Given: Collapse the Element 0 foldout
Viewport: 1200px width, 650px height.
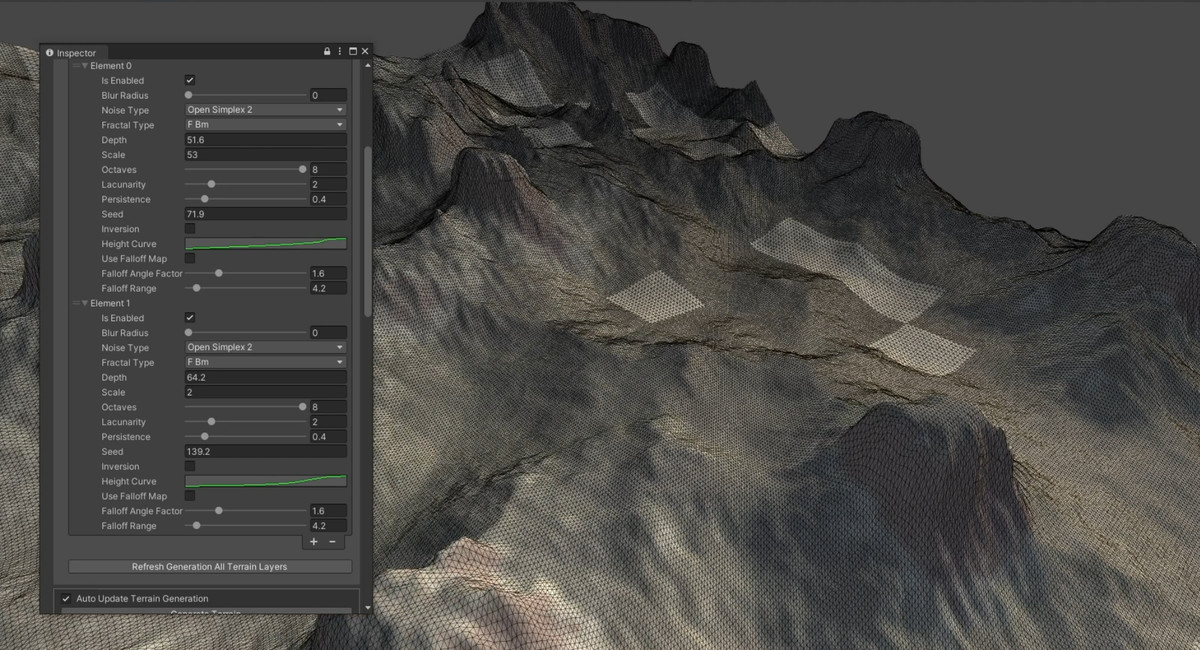Looking at the screenshot, I should [85, 66].
